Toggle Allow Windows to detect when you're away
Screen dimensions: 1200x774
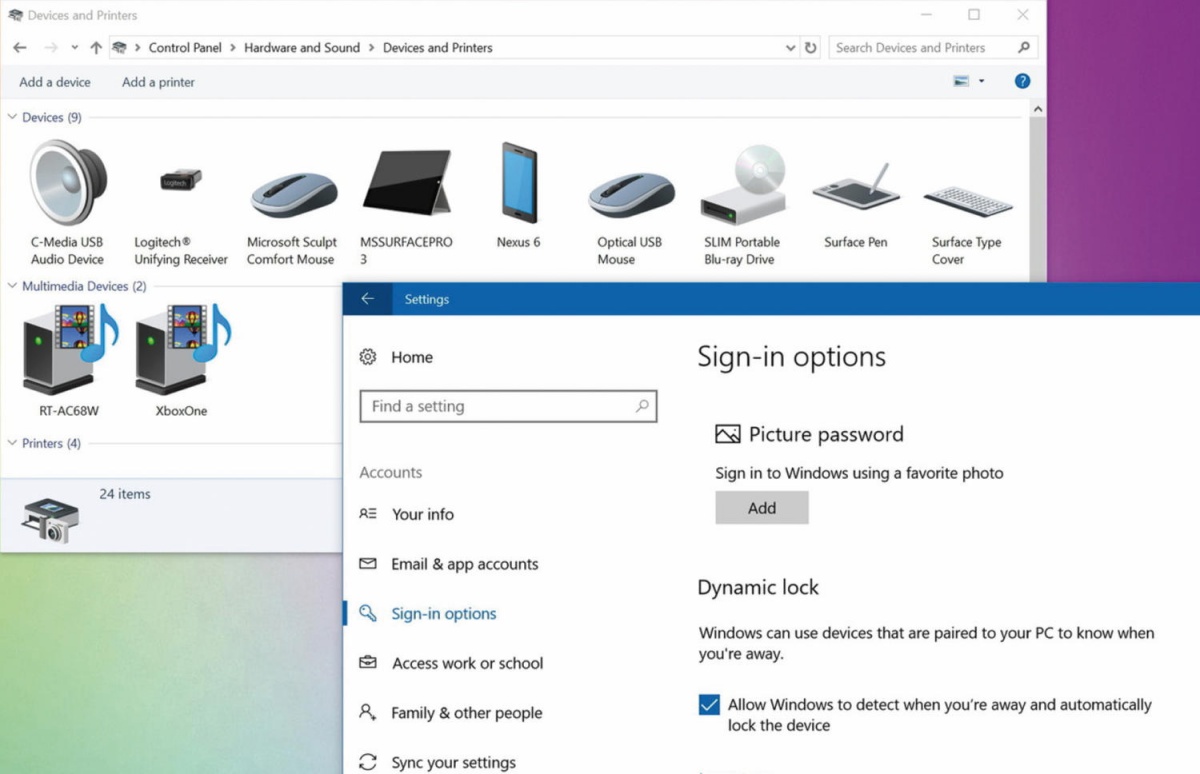pyautogui.click(x=709, y=705)
